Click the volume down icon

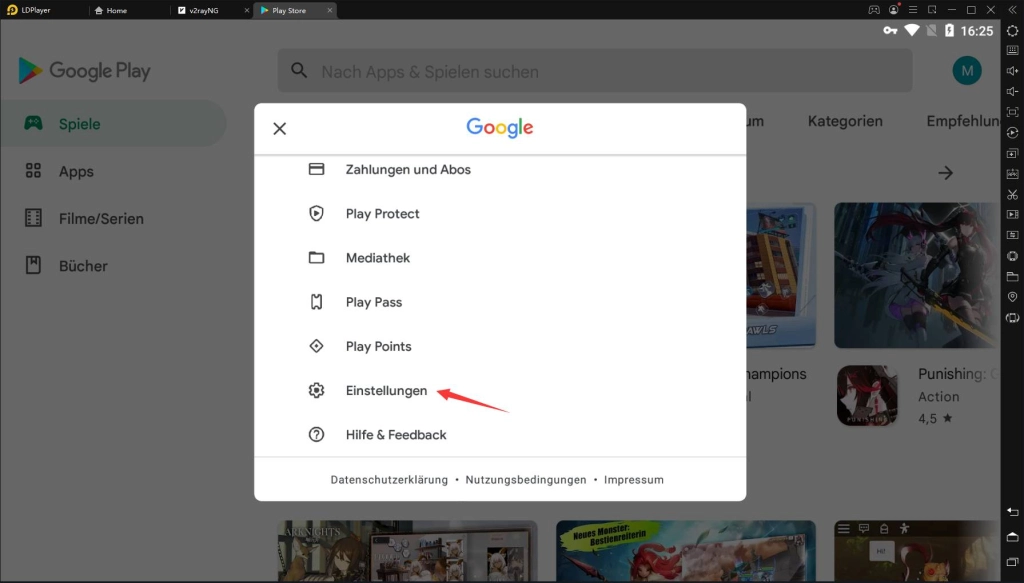1012,91
